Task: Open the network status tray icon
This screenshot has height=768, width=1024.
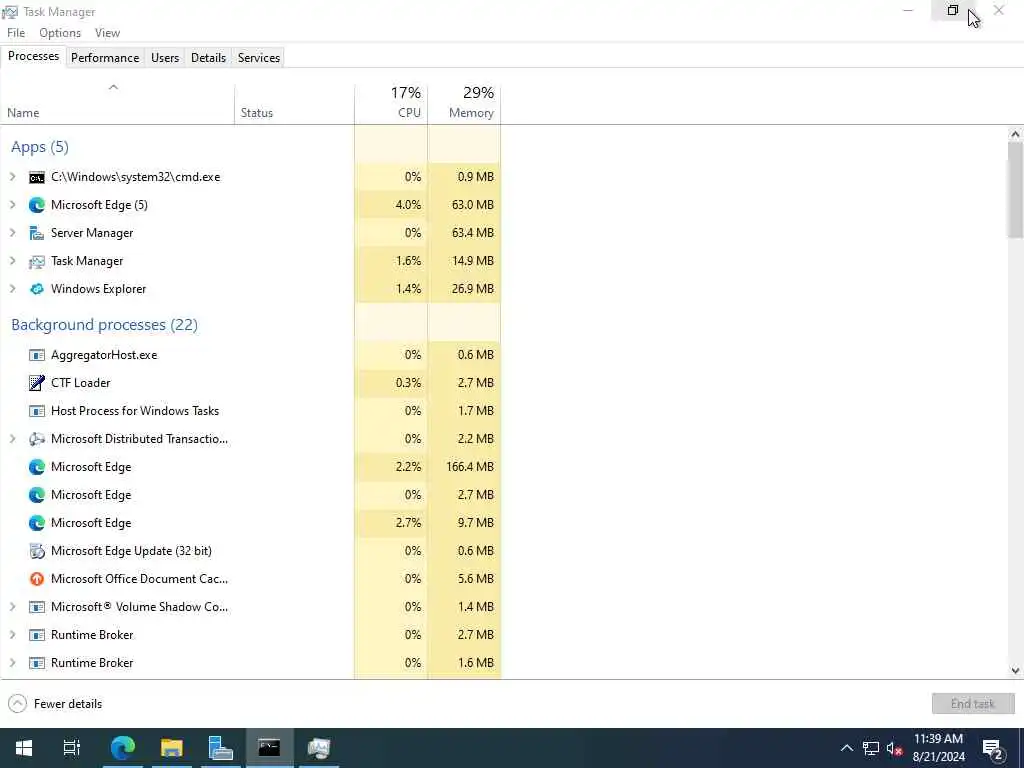Action: point(871,748)
